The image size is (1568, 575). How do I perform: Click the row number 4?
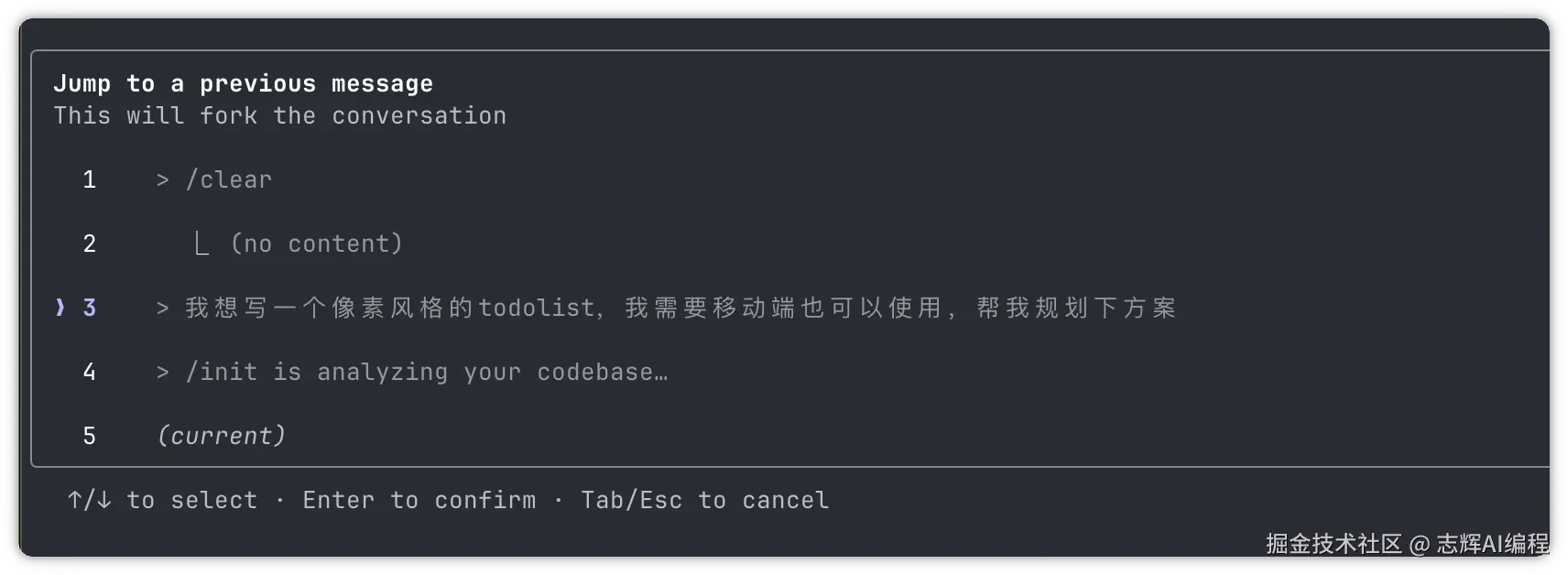pyautogui.click(x=89, y=372)
